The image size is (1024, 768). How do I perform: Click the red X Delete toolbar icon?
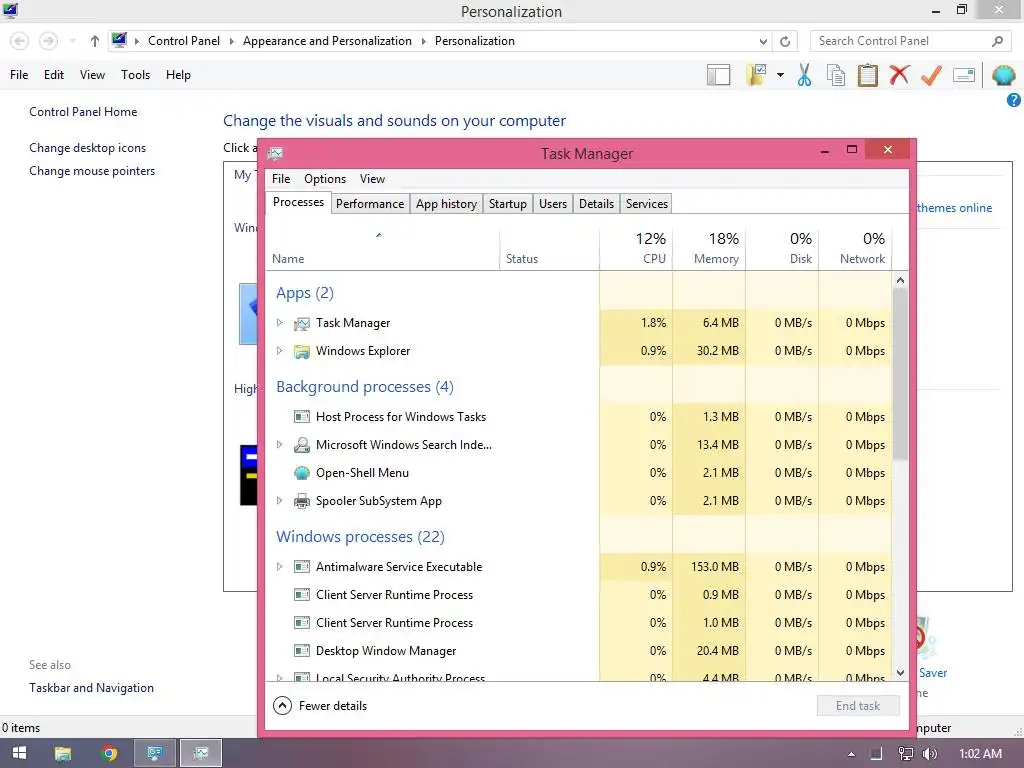tap(899, 74)
